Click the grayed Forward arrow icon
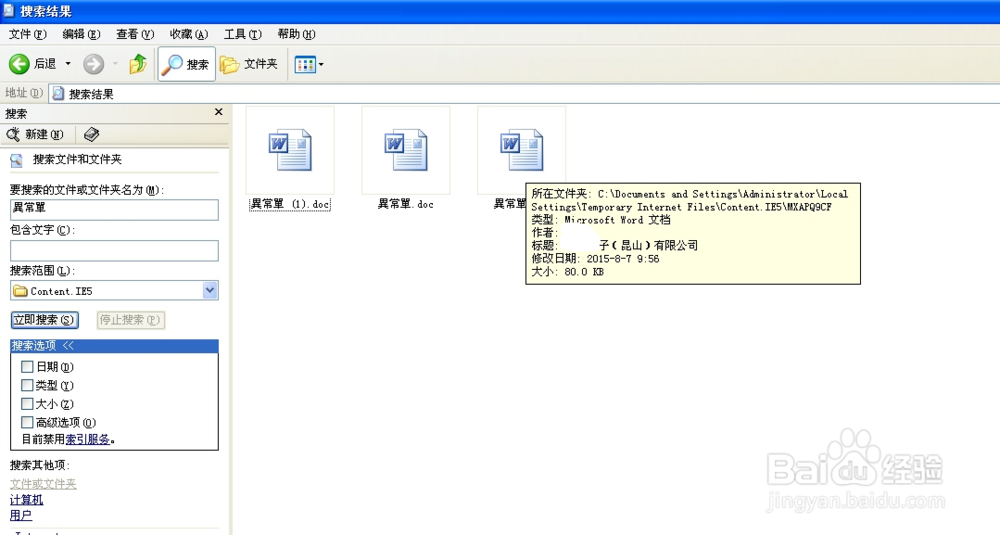The image size is (1000, 535). (x=93, y=64)
